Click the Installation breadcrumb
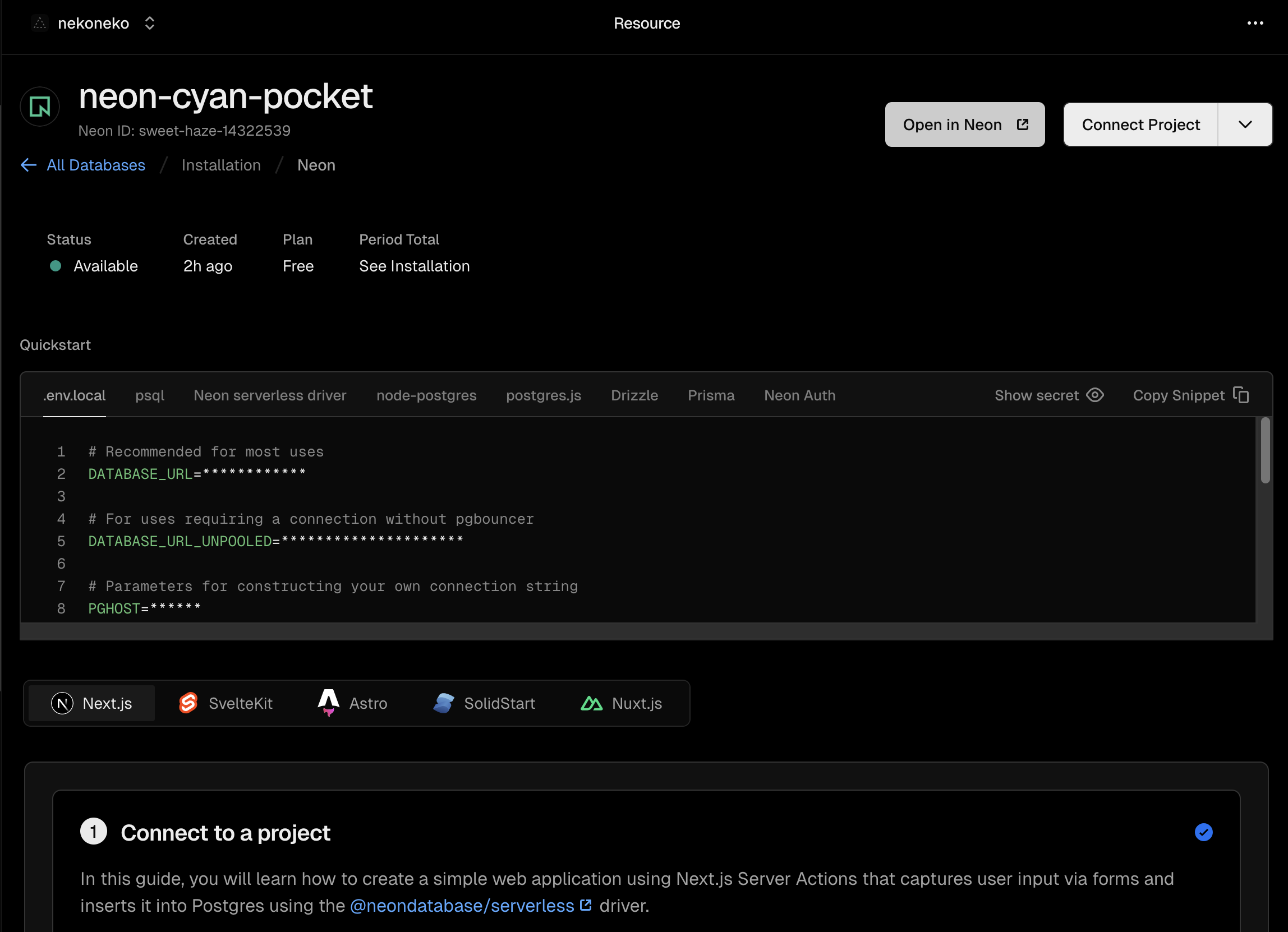This screenshot has height=932, width=1288. click(x=221, y=165)
